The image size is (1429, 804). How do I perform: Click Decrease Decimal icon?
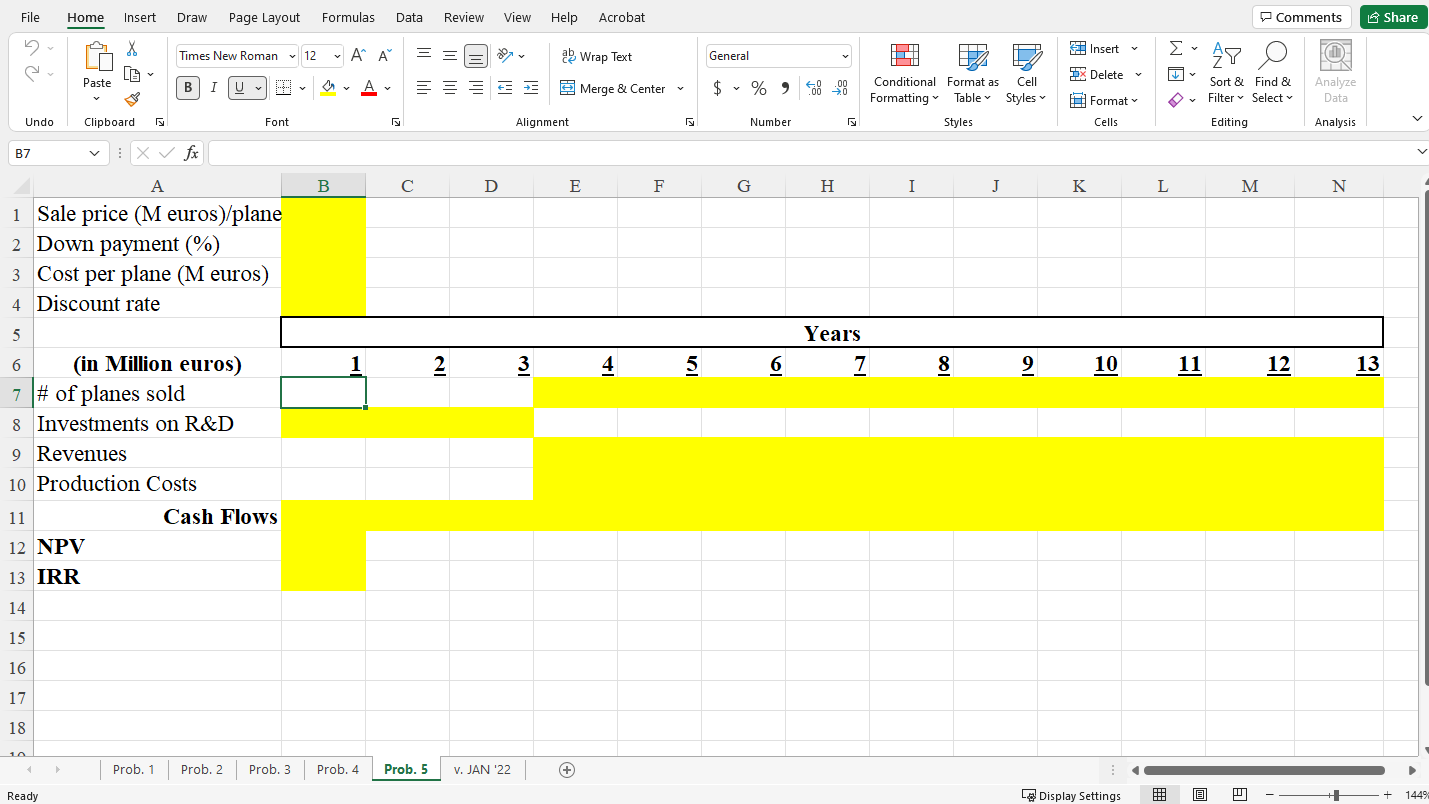(840, 88)
